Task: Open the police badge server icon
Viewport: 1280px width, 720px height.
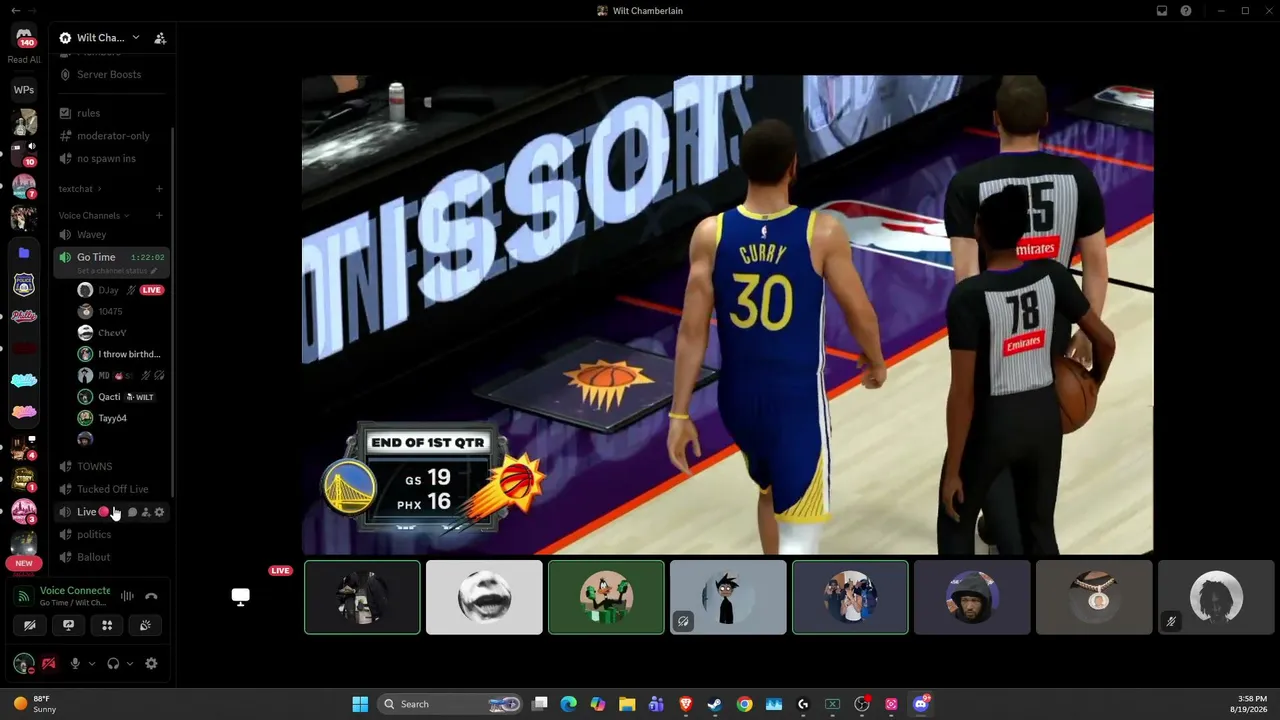Action: click(x=24, y=285)
